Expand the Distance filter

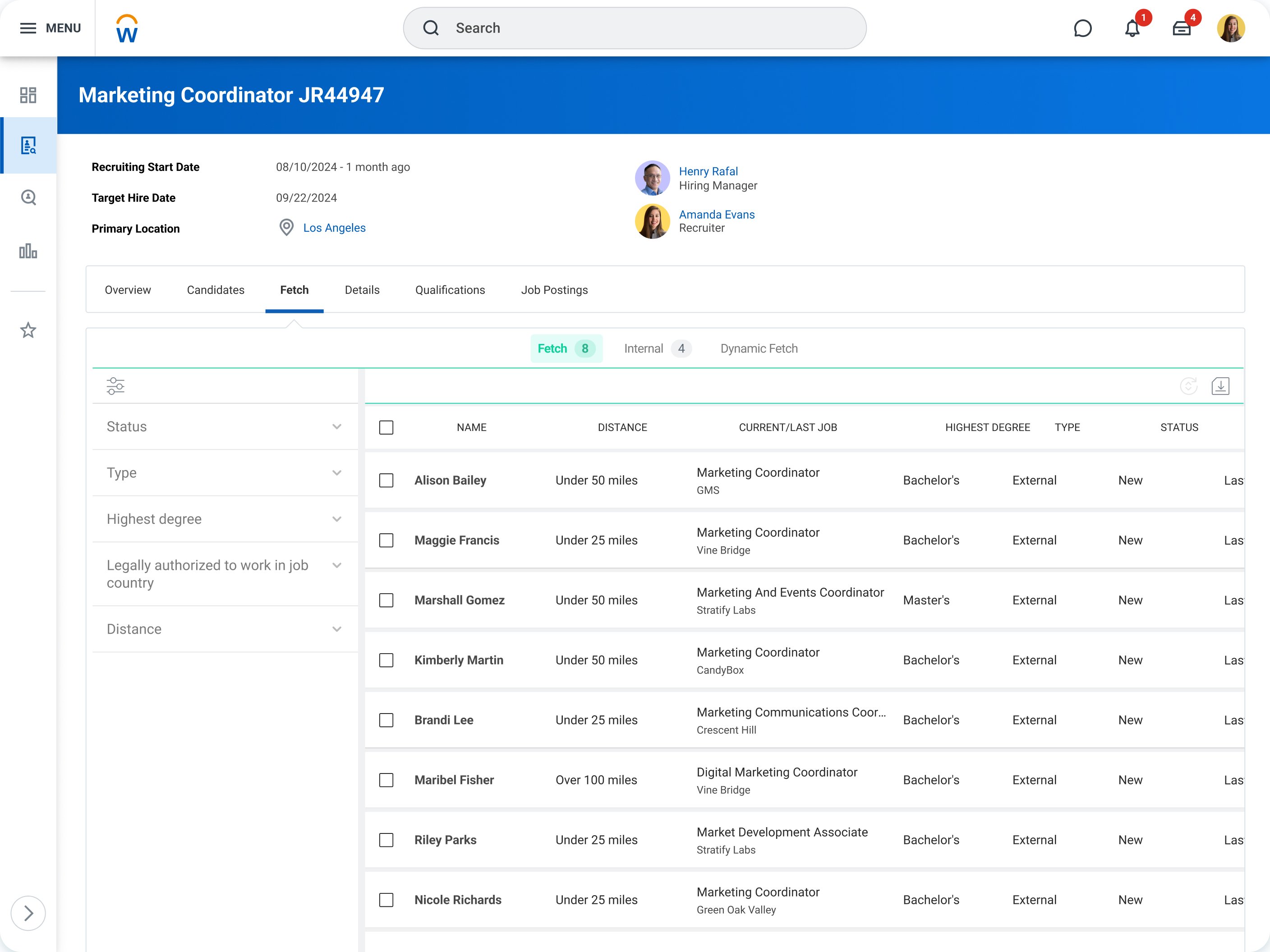337,629
